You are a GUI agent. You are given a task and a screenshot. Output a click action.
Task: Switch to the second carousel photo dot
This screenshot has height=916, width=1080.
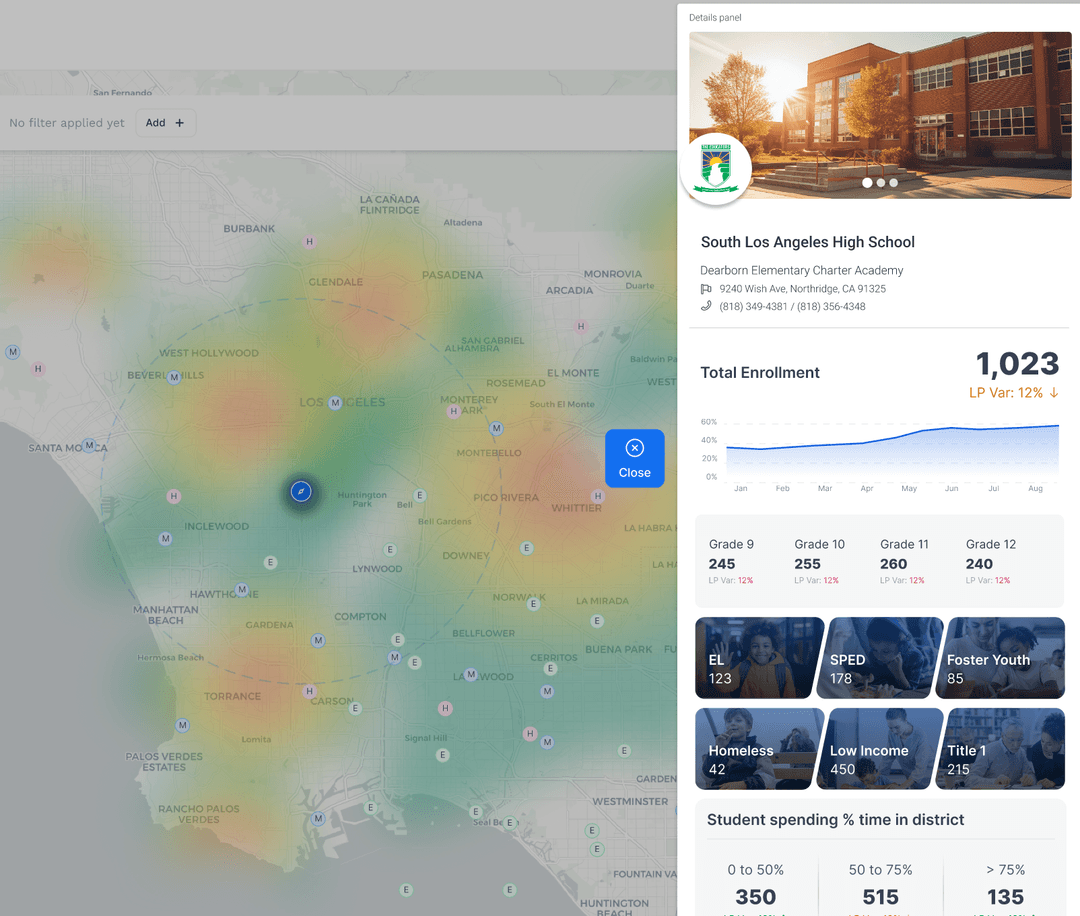[880, 183]
